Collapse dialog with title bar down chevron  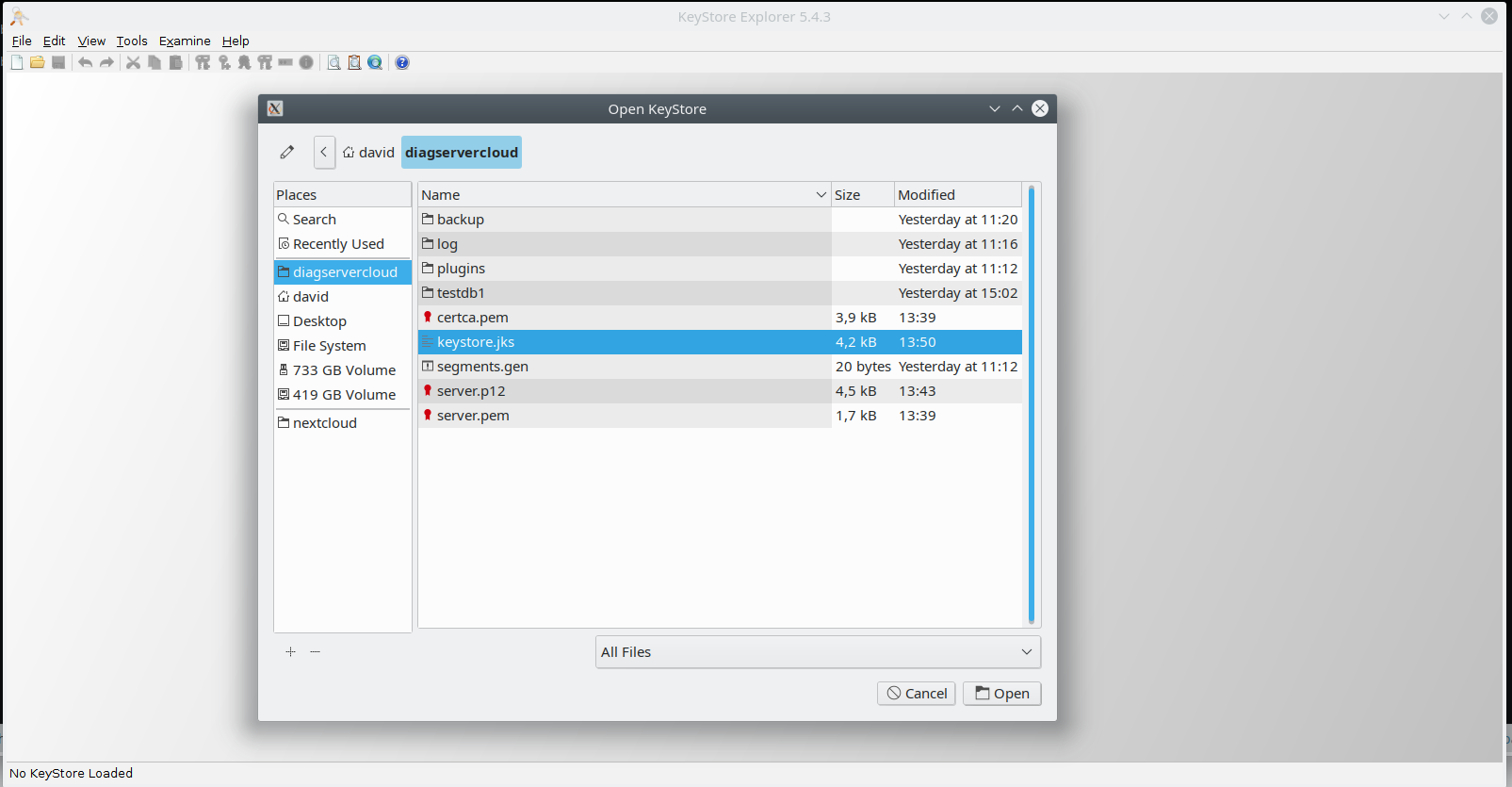[x=995, y=108]
